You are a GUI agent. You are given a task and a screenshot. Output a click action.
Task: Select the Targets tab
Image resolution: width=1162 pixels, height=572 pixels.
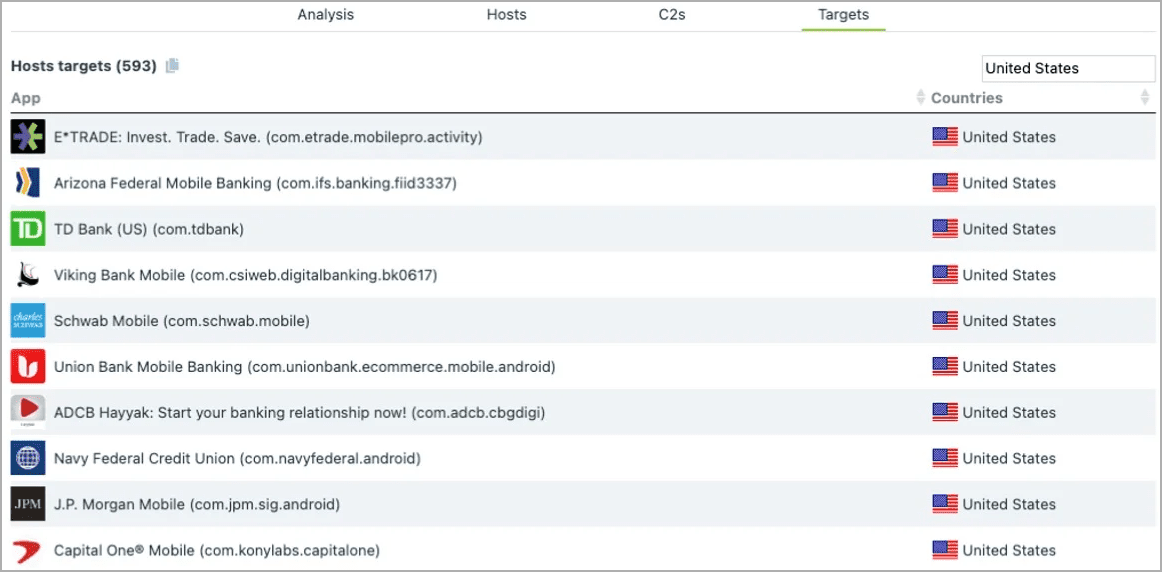click(x=843, y=15)
